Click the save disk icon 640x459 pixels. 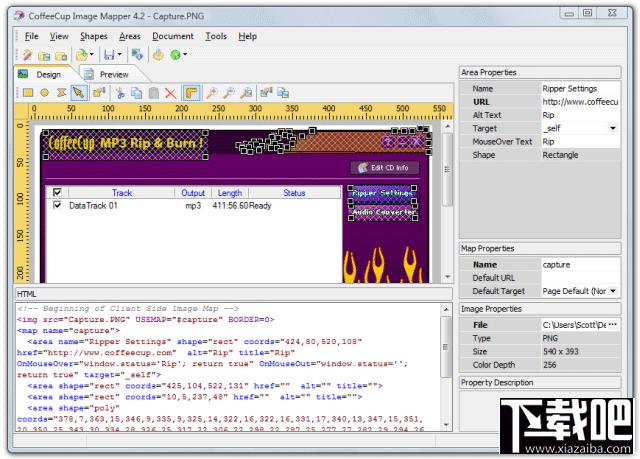pyautogui.click(x=106, y=55)
